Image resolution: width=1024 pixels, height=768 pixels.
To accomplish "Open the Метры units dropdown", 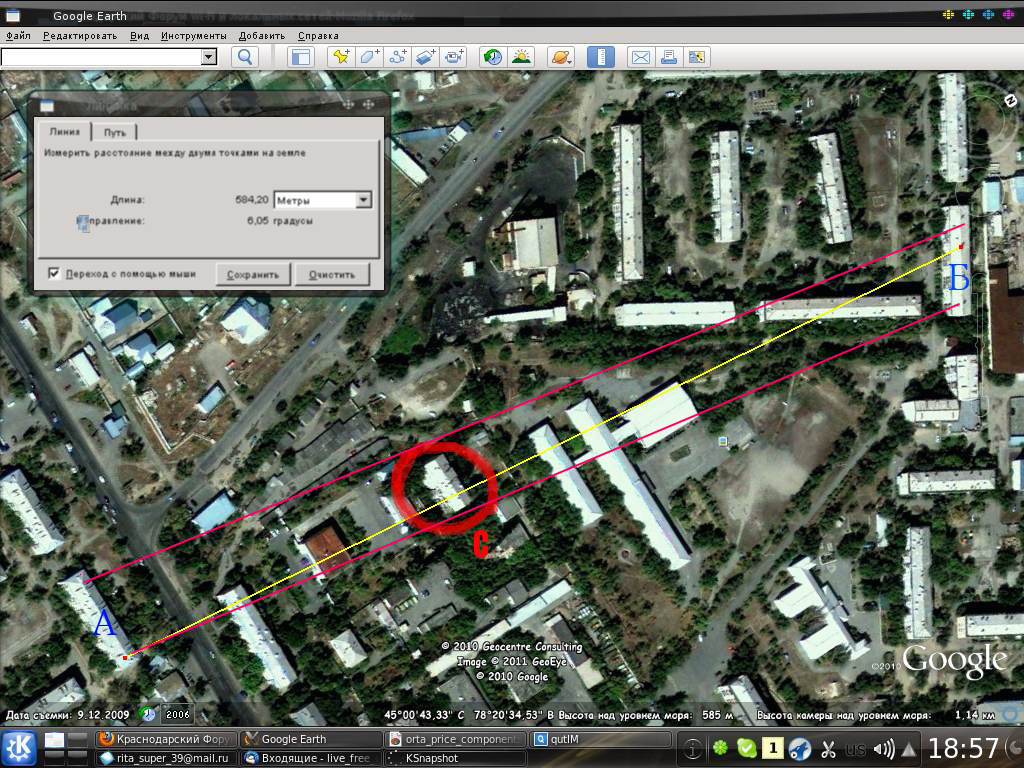I will (323, 200).
